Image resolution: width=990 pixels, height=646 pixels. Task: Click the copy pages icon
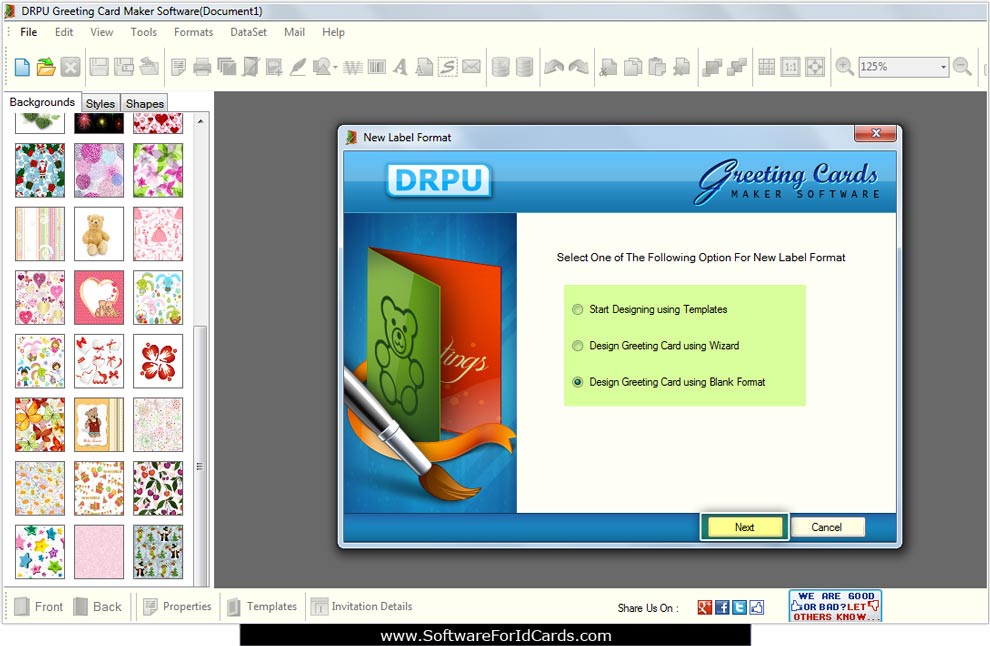[633, 66]
